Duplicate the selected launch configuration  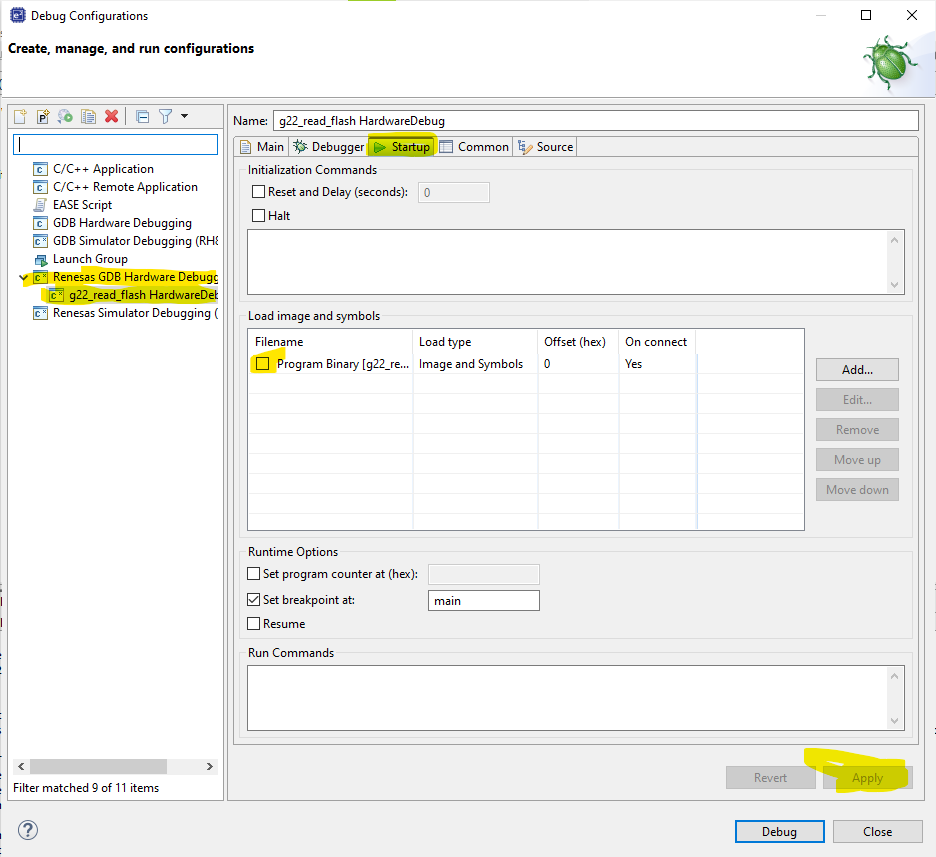(88, 116)
